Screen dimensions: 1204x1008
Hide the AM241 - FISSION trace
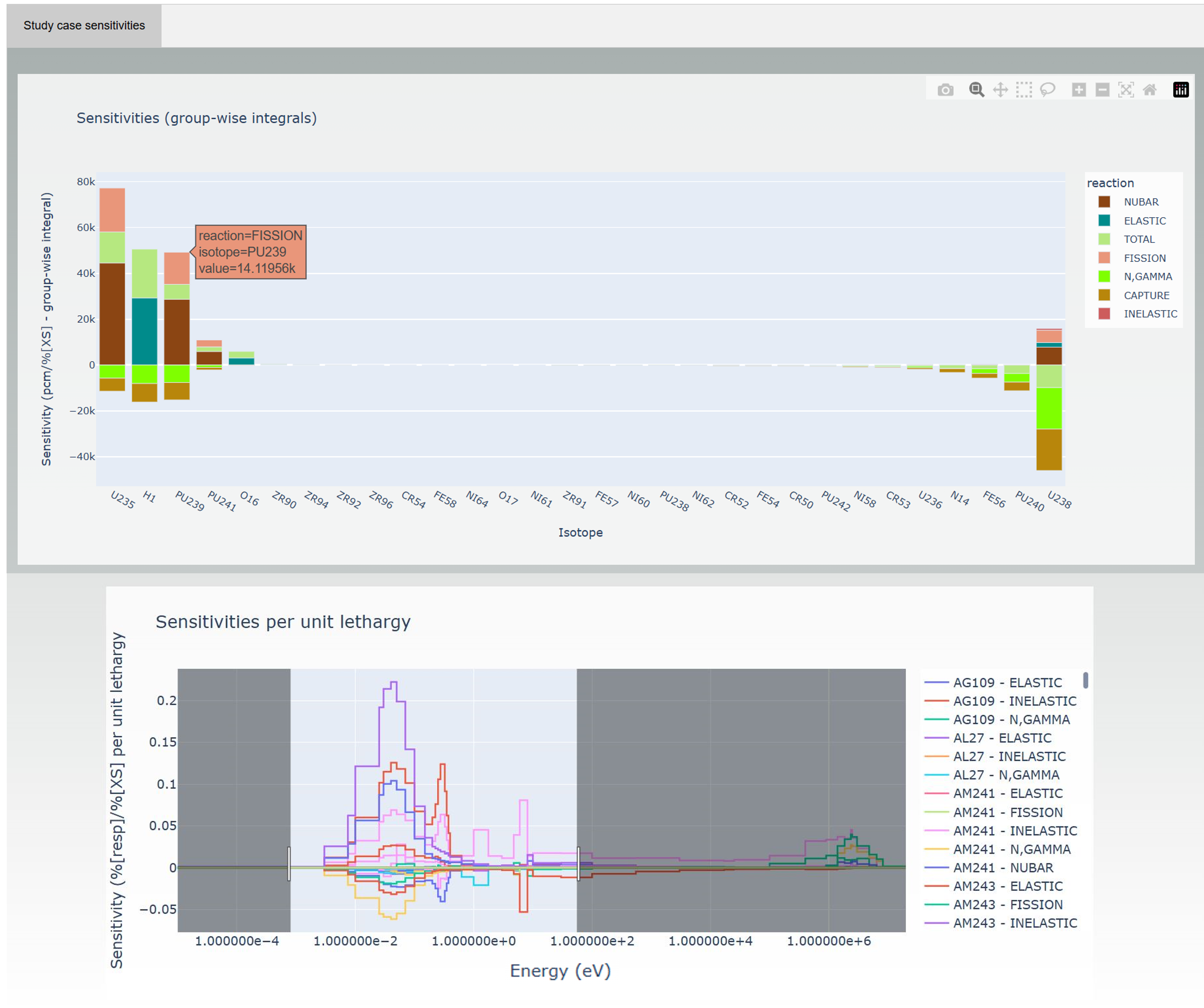tap(1007, 812)
